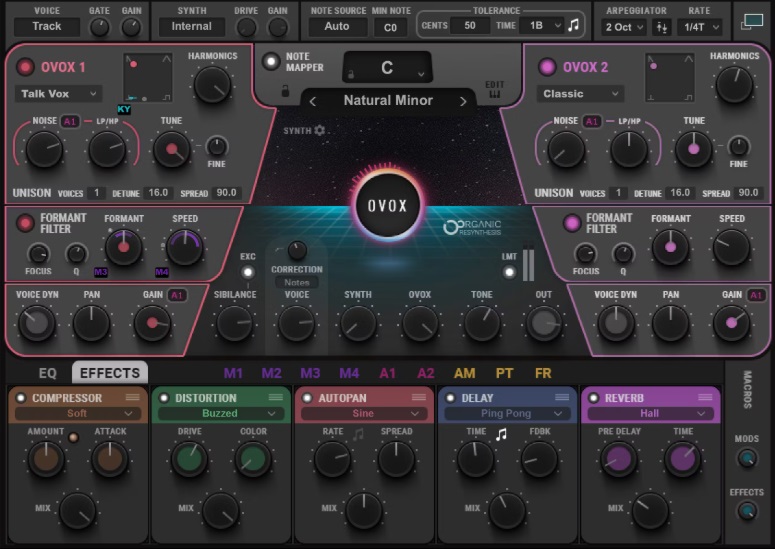The width and height of the screenshot is (775, 549).
Task: Click the Reverb Time knob
Action: 683,459
